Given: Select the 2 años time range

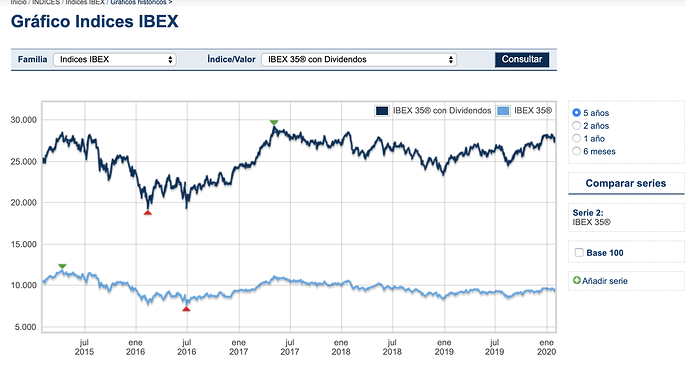Looking at the screenshot, I should 576,125.
